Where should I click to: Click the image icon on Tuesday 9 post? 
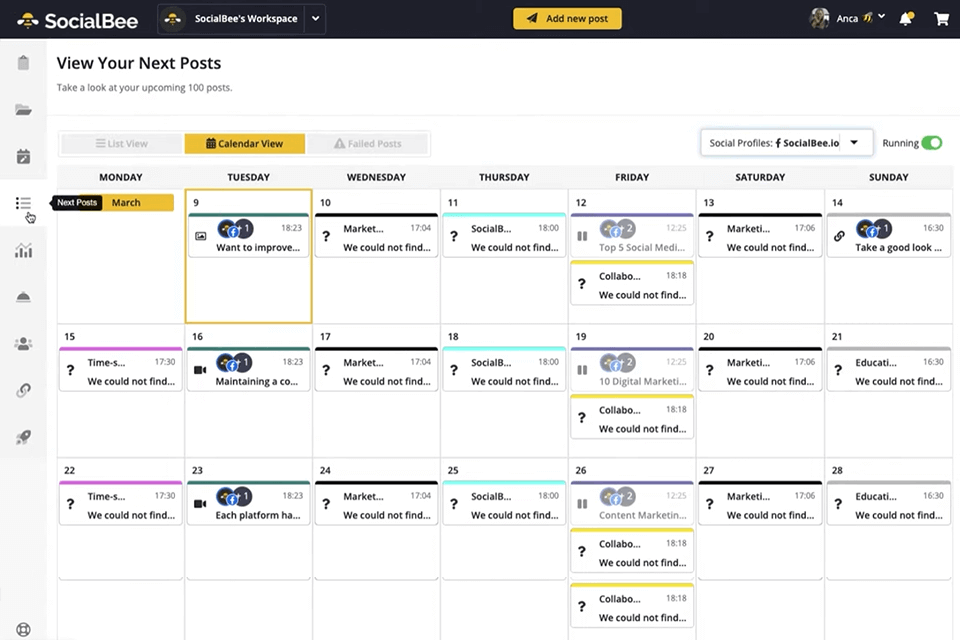coord(200,236)
